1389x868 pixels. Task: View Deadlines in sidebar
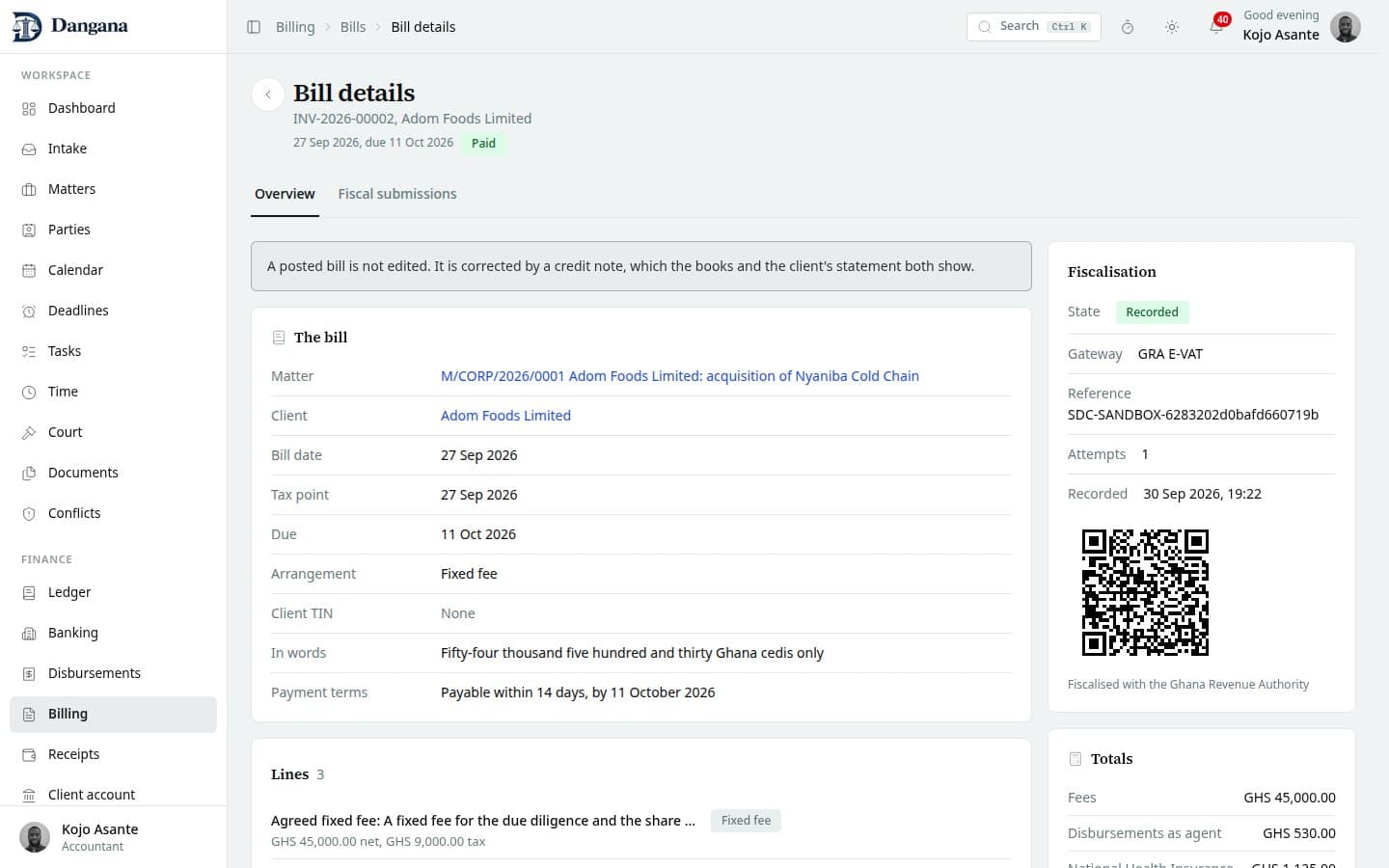click(x=114, y=311)
